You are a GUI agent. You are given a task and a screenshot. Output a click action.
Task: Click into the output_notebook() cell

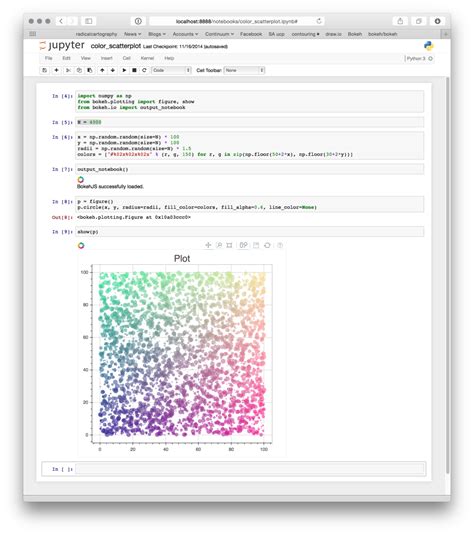click(249, 169)
